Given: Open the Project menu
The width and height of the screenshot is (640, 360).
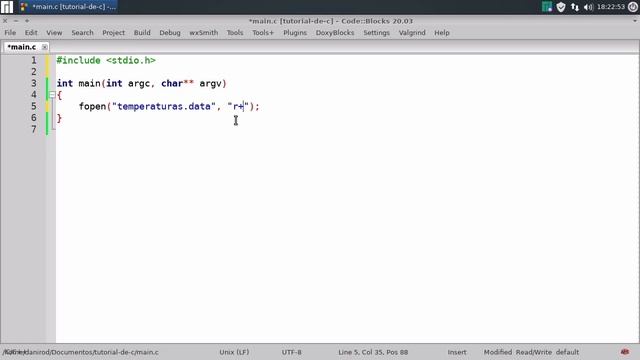Looking at the screenshot, I should tap(113, 33).
